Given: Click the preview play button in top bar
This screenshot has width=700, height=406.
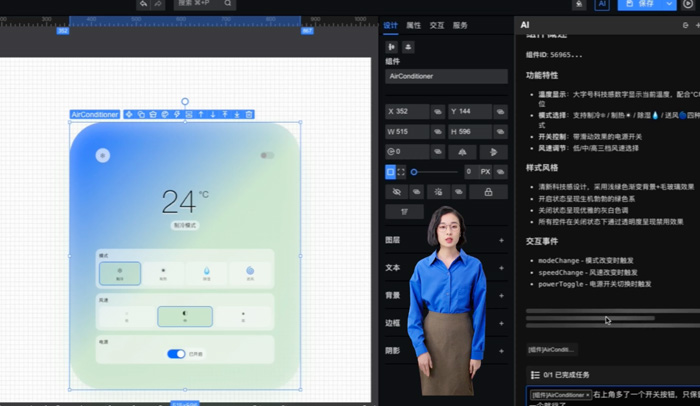Looking at the screenshot, I should point(688,5).
